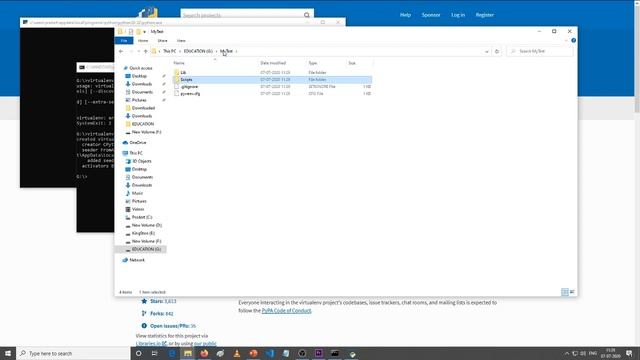Show hidden system tray icons

pyautogui.click(x=567, y=353)
